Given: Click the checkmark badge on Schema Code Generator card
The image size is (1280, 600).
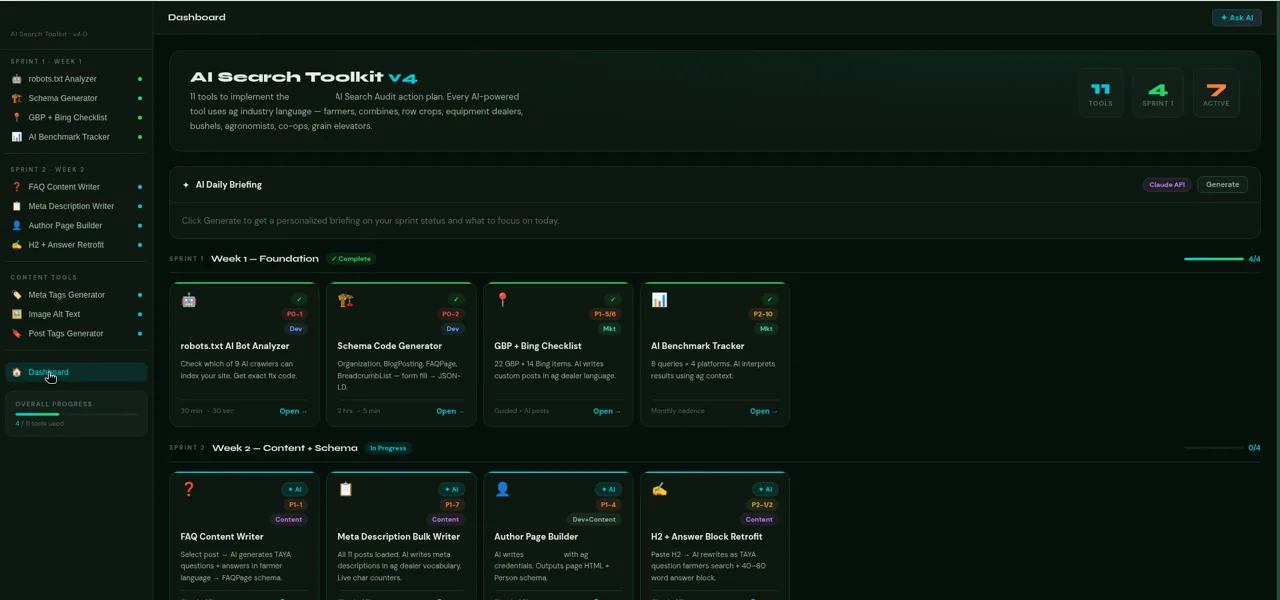Looking at the screenshot, I should pyautogui.click(x=456, y=299).
